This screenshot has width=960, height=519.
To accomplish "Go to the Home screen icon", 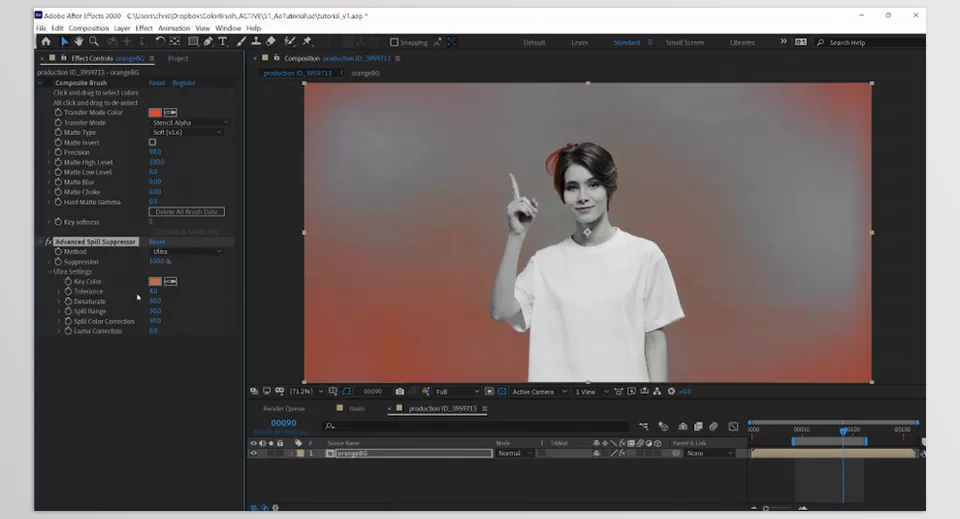I will [x=46, y=42].
